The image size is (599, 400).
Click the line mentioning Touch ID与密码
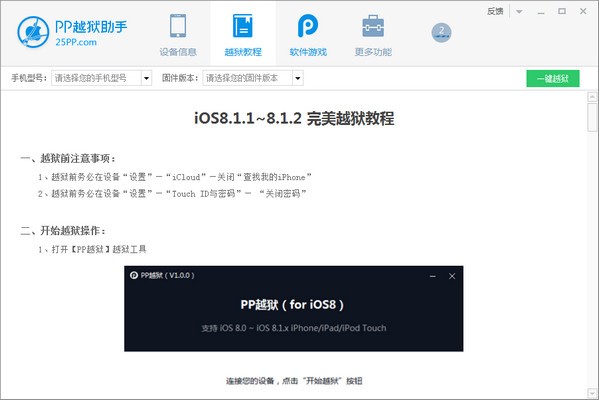point(172,194)
